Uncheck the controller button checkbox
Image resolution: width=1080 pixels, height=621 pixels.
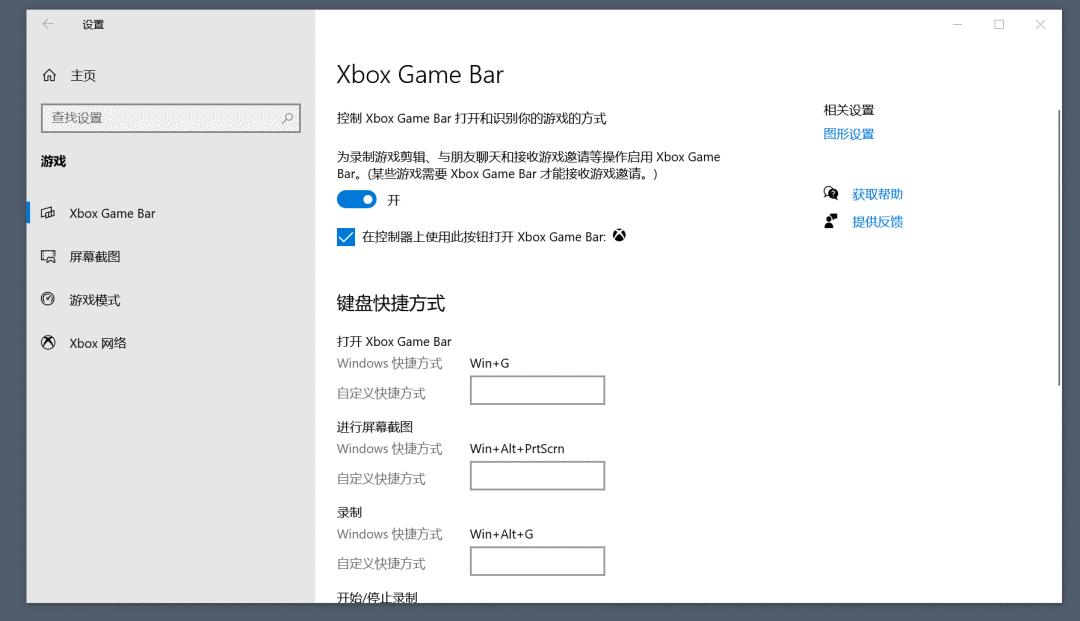click(x=346, y=237)
